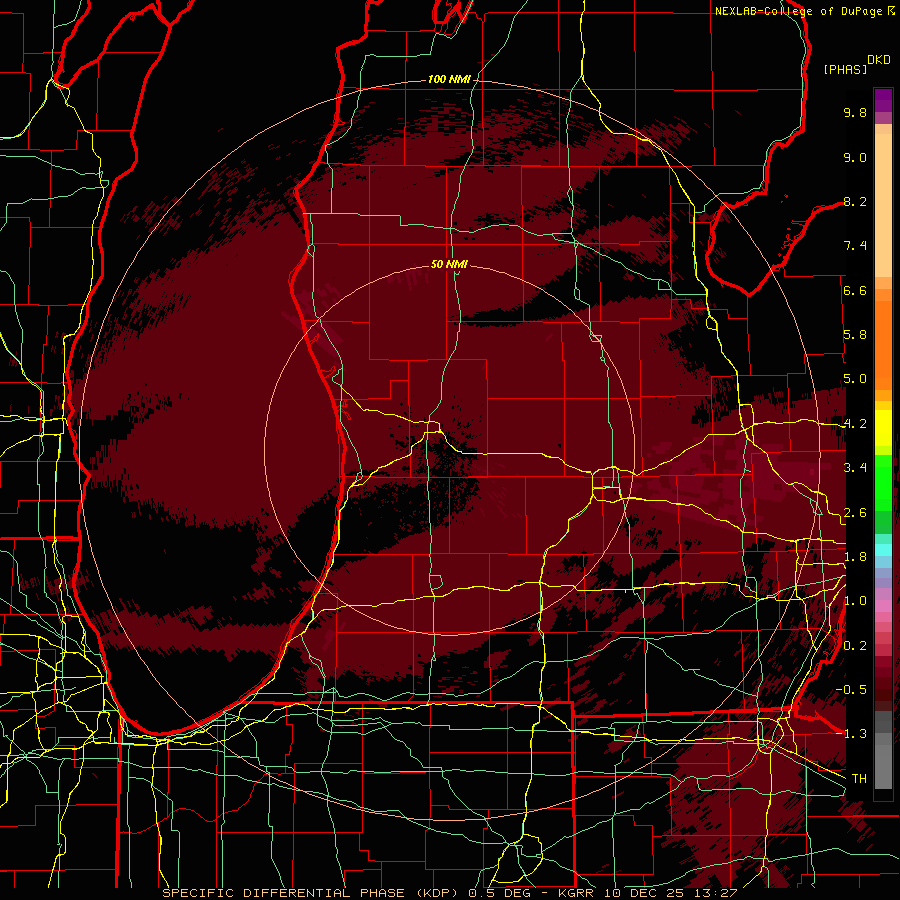
Task: Click the 4.2 value on color scale
Action: (855, 424)
